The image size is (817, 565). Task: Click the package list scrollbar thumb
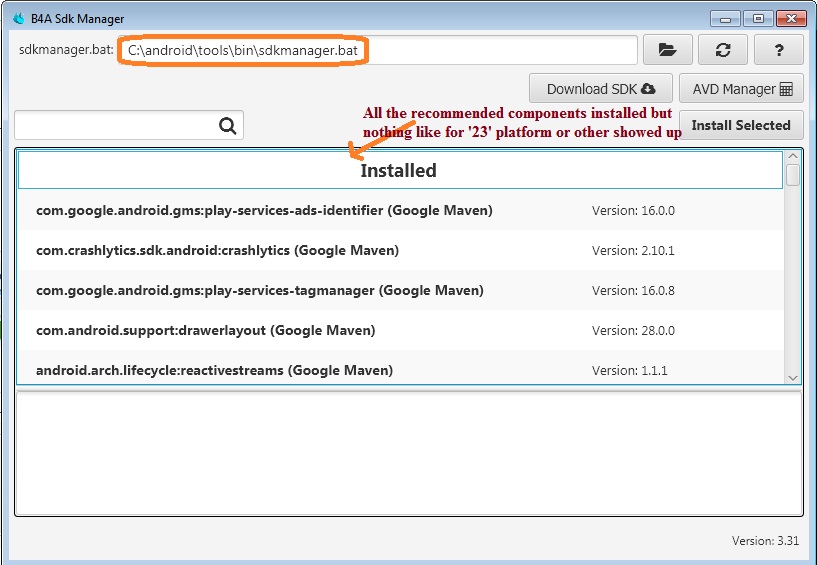(x=793, y=175)
